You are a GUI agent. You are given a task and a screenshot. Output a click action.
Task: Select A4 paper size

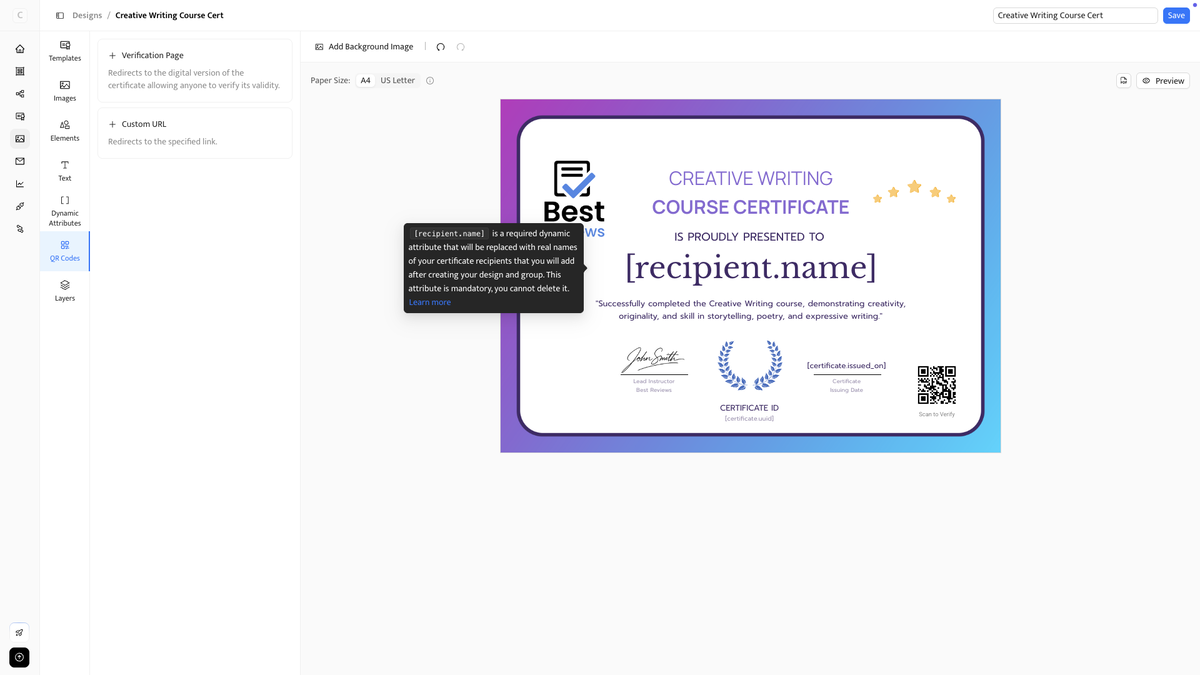pos(365,80)
